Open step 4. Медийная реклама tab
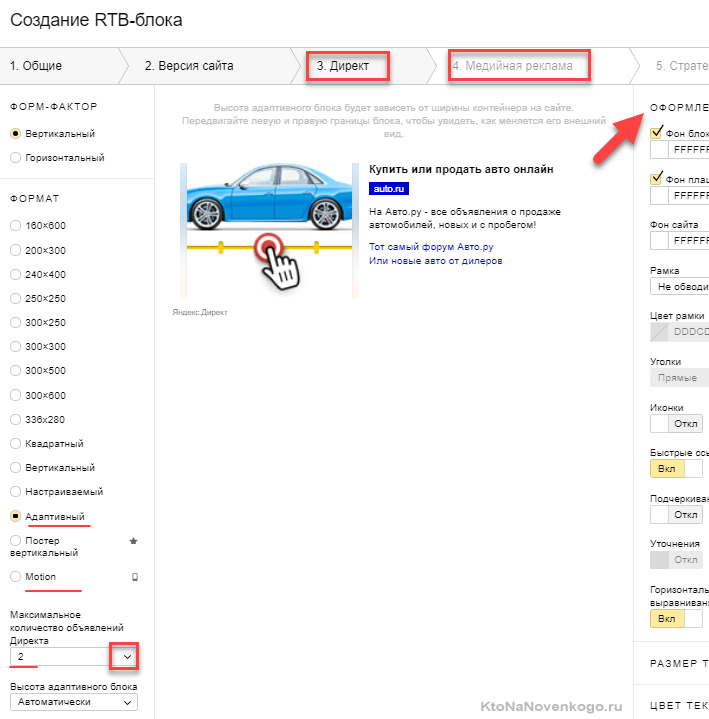 pos(512,66)
